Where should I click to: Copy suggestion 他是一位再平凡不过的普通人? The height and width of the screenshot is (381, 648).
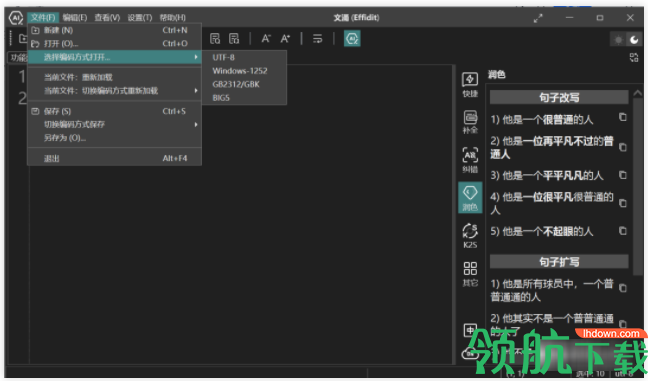coord(623,147)
